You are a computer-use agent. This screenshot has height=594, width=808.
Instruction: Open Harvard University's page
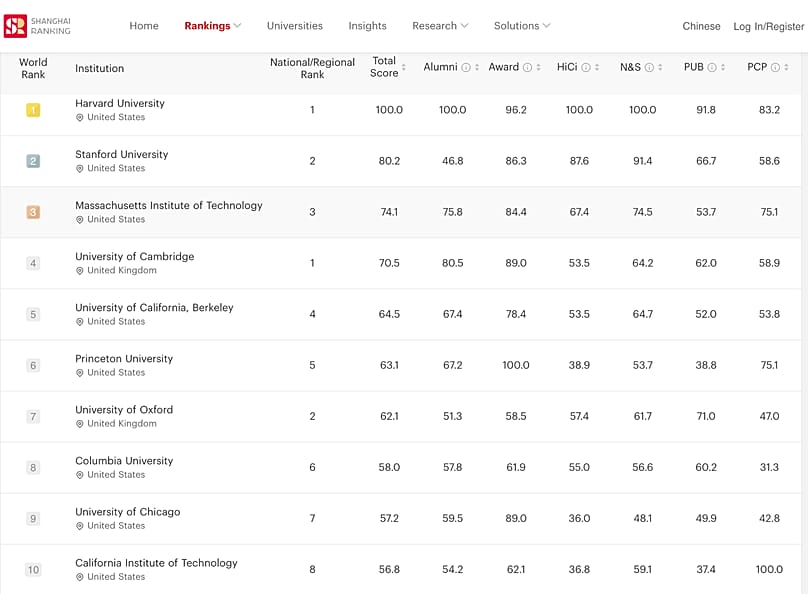coord(120,103)
